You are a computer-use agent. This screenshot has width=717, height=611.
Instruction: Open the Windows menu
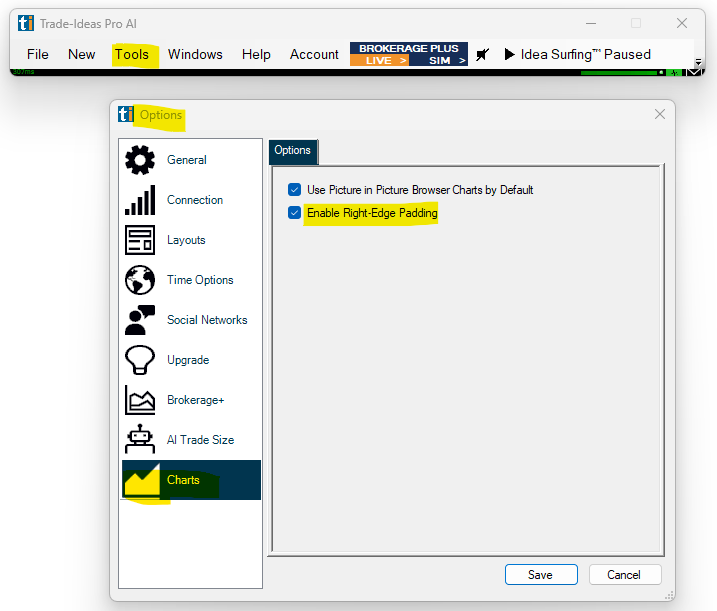[195, 55]
